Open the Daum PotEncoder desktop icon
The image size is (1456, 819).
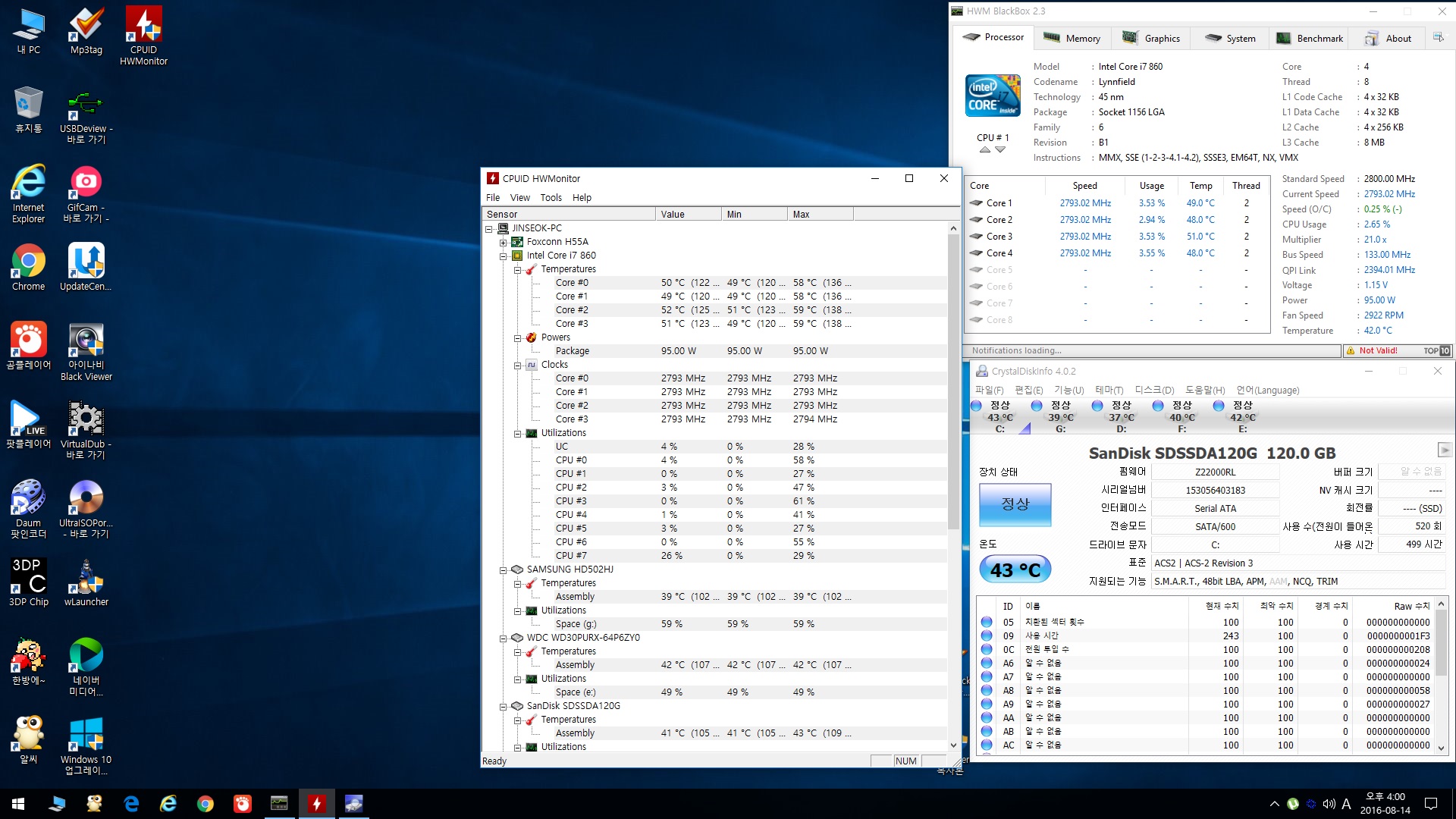pos(29,510)
